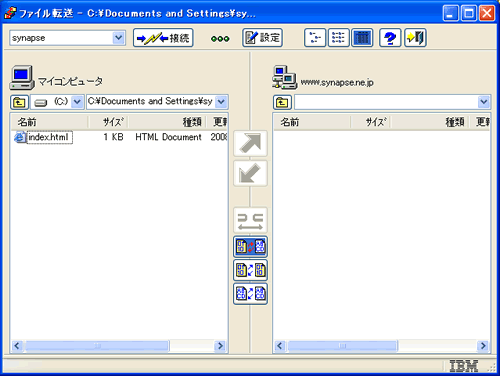
Task: Click remote pane scroll left arrow
Action: 280,346
